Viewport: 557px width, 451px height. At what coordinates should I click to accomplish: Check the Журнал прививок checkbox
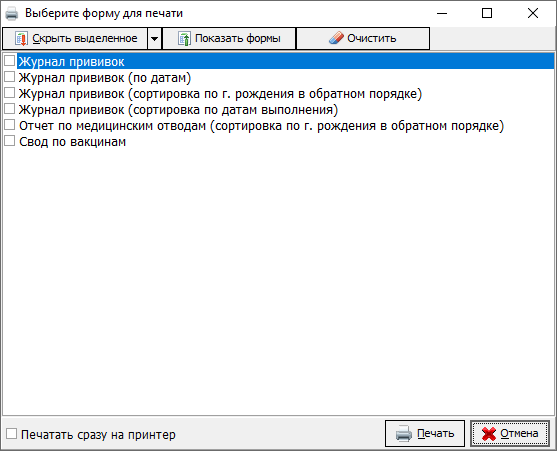pyautogui.click(x=9, y=61)
